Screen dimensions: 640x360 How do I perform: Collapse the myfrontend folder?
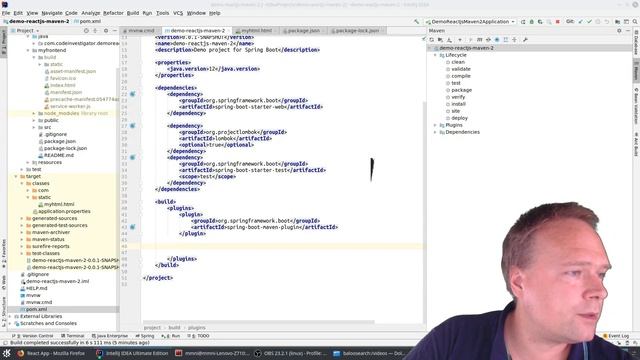(28, 50)
